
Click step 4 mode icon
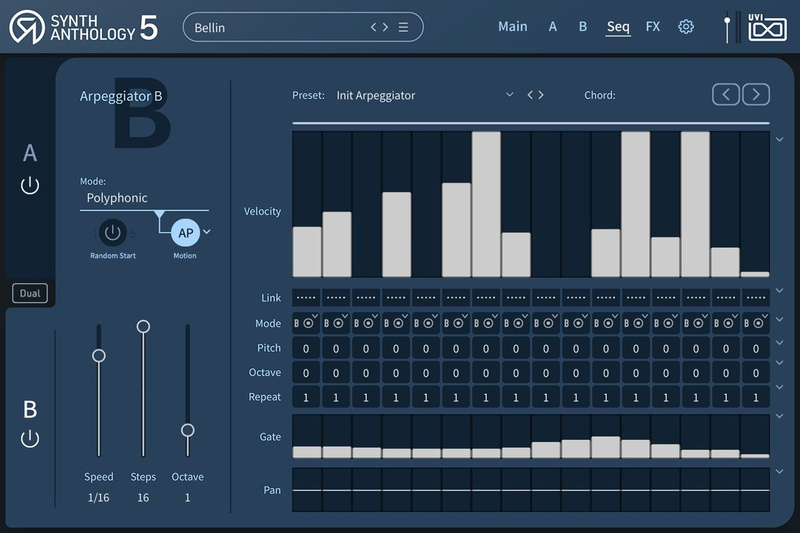[396, 323]
